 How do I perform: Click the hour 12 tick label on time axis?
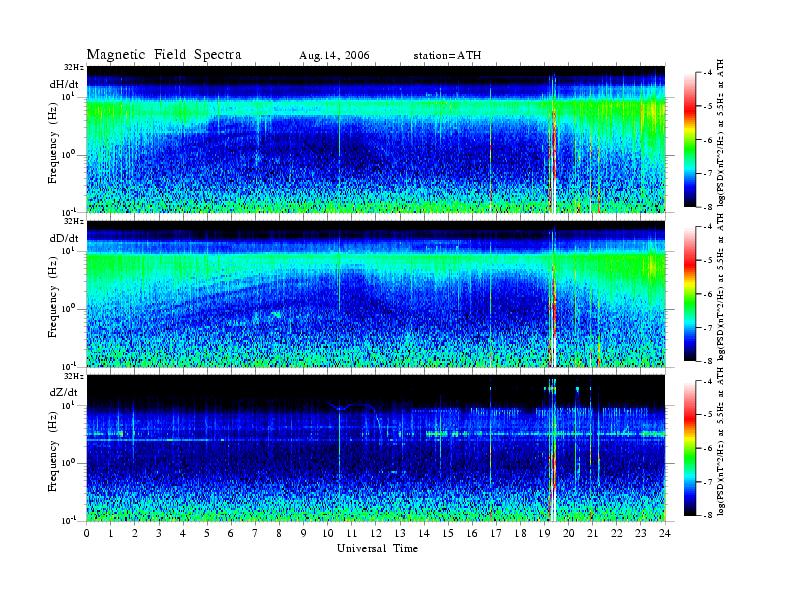(376, 533)
